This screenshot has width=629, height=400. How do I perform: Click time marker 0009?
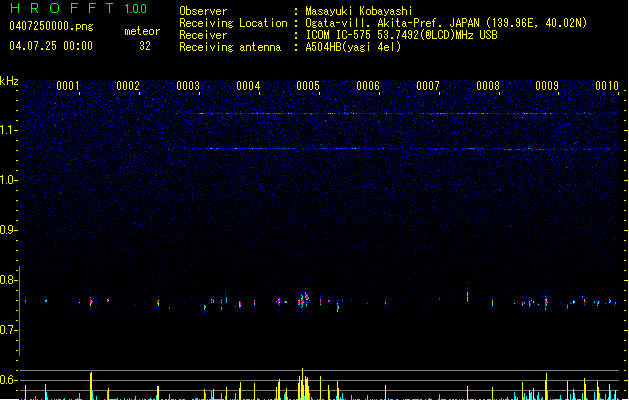click(547, 85)
